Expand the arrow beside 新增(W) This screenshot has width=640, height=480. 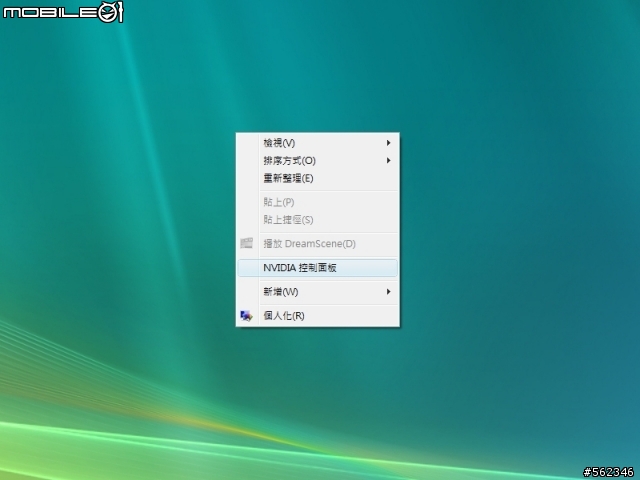(389, 292)
